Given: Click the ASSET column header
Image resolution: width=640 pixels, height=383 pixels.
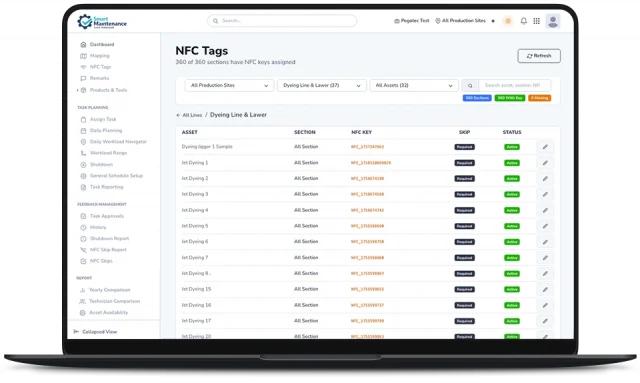Looking at the screenshot, I should tap(190, 132).
